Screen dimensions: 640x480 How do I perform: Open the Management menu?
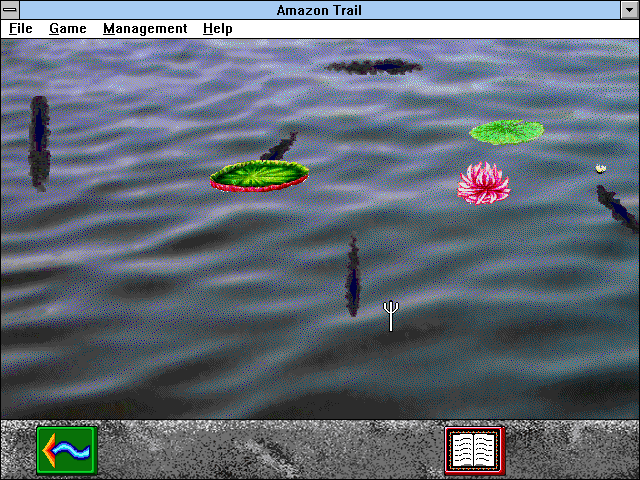(x=145, y=29)
